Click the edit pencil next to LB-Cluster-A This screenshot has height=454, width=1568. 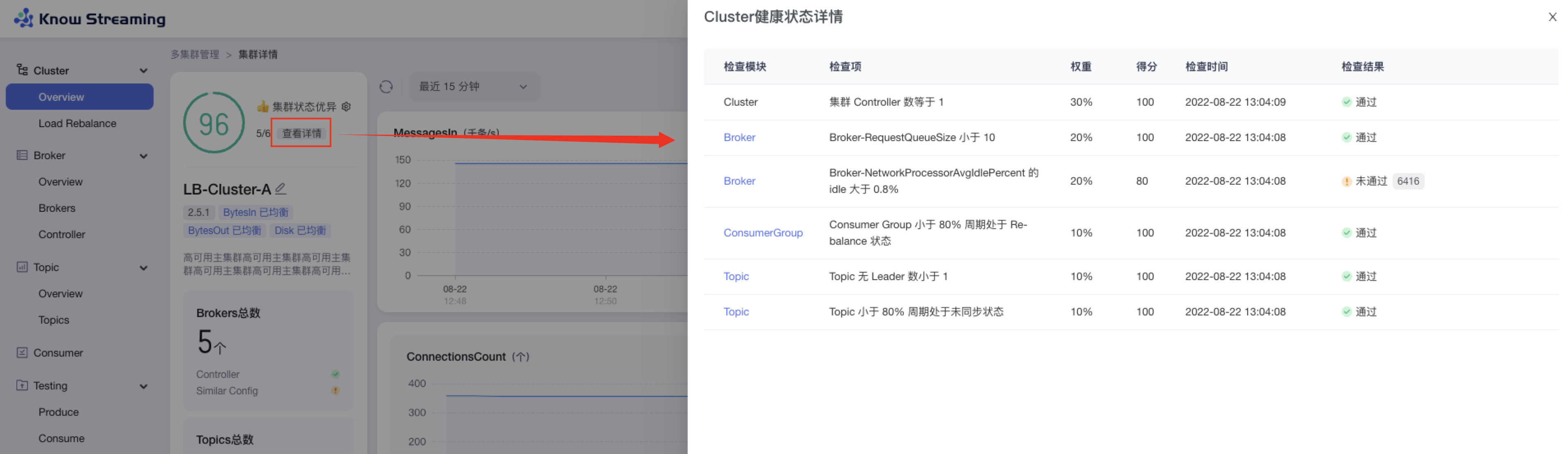[281, 189]
